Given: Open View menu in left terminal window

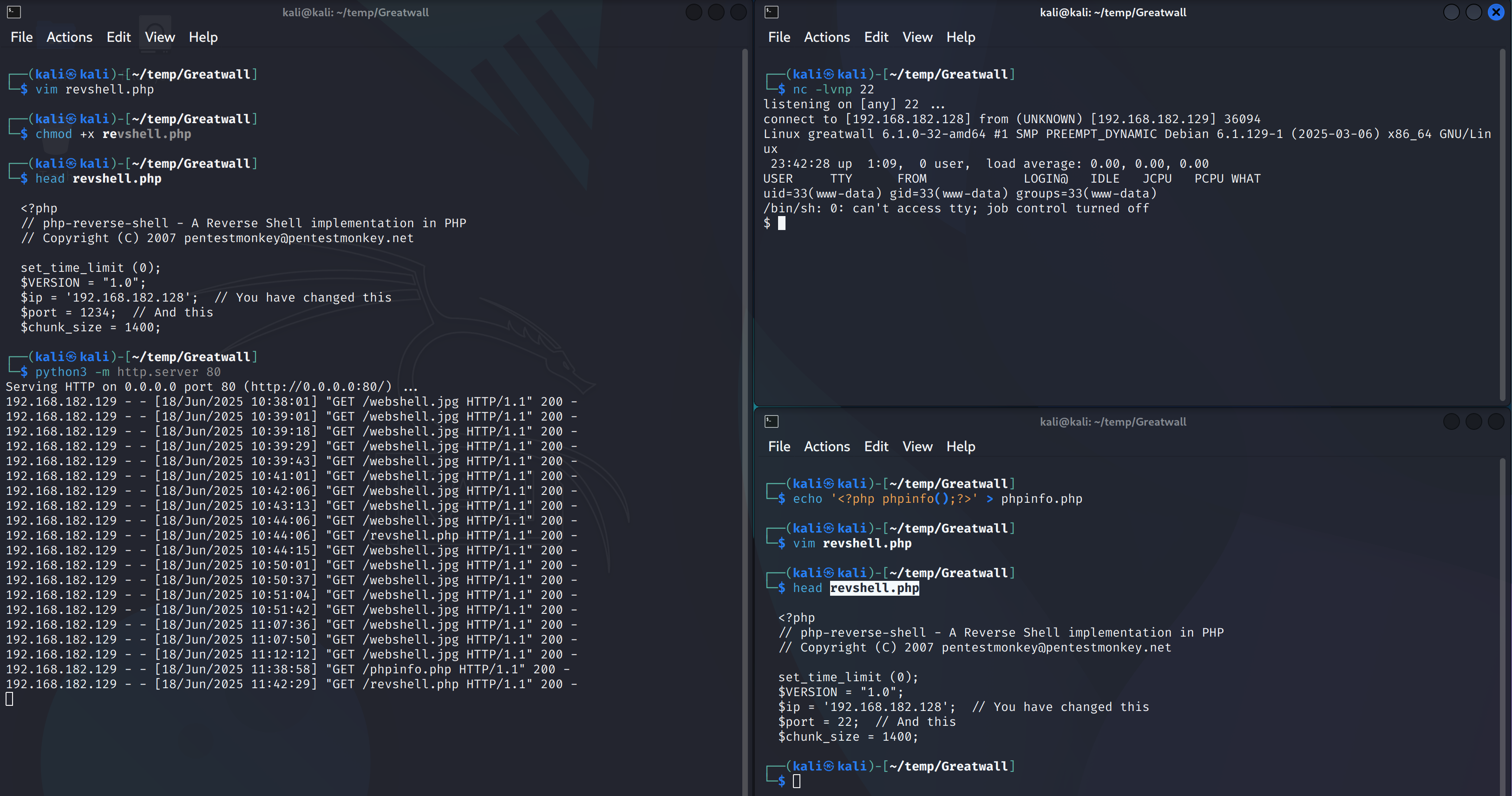Looking at the screenshot, I should coord(160,37).
